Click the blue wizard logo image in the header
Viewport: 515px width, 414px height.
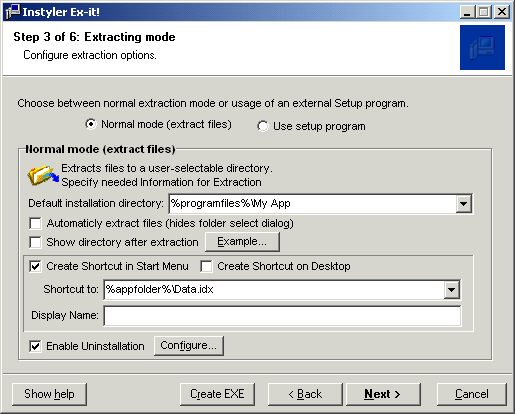click(x=482, y=48)
